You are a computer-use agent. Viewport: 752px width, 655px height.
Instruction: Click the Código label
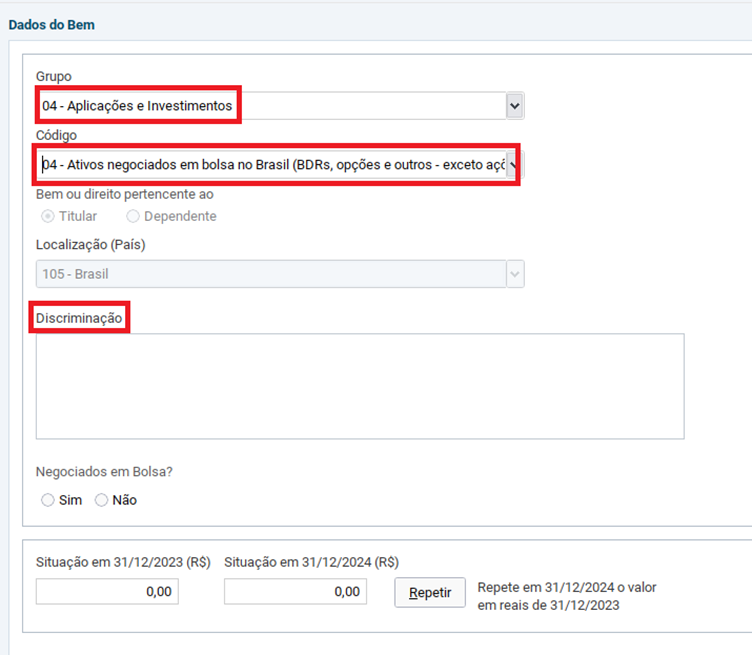(x=56, y=135)
